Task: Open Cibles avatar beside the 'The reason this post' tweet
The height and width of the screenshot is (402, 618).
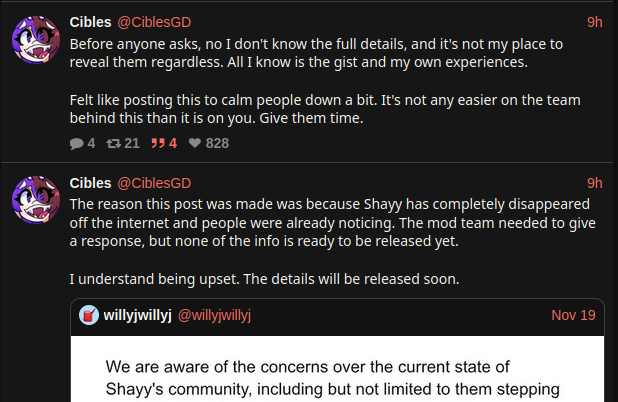Action: [35, 199]
